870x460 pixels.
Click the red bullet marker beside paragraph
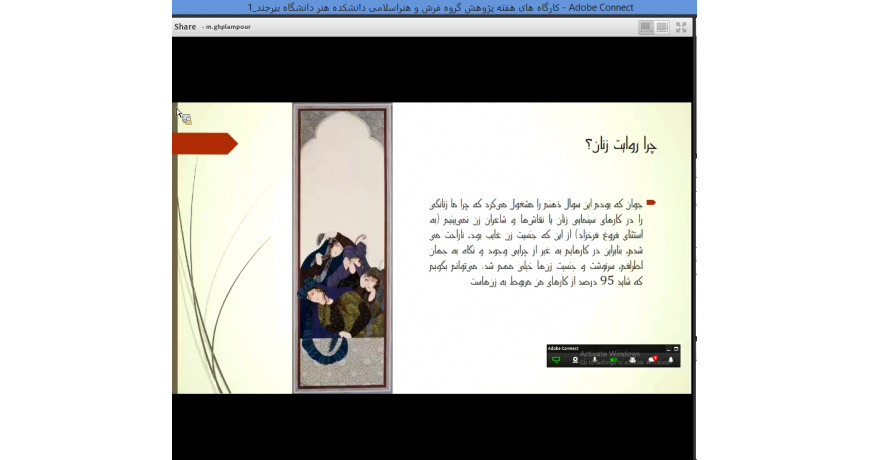click(x=651, y=203)
